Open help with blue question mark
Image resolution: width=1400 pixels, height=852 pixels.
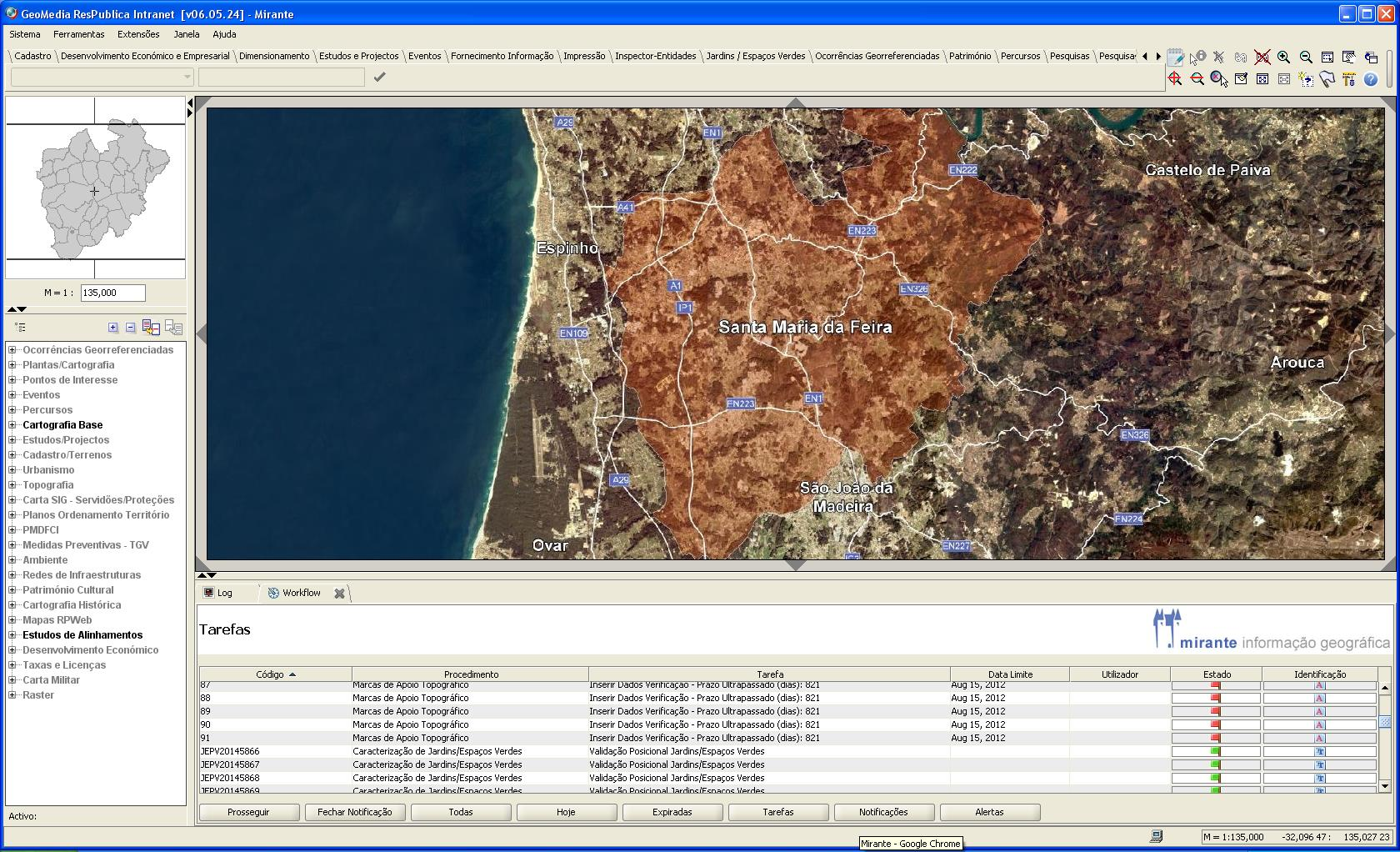[1371, 79]
